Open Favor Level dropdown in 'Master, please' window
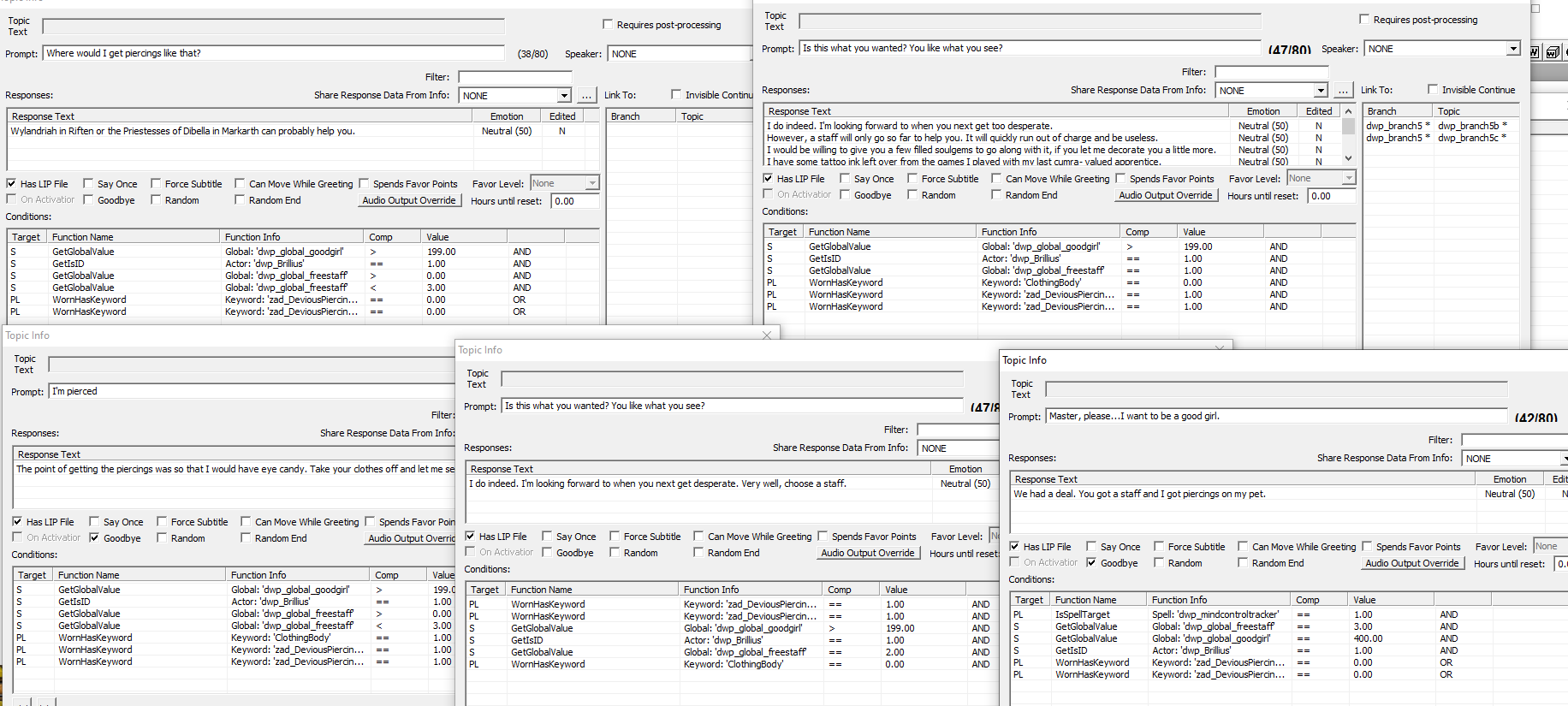The image size is (1568, 706). [x=1550, y=546]
